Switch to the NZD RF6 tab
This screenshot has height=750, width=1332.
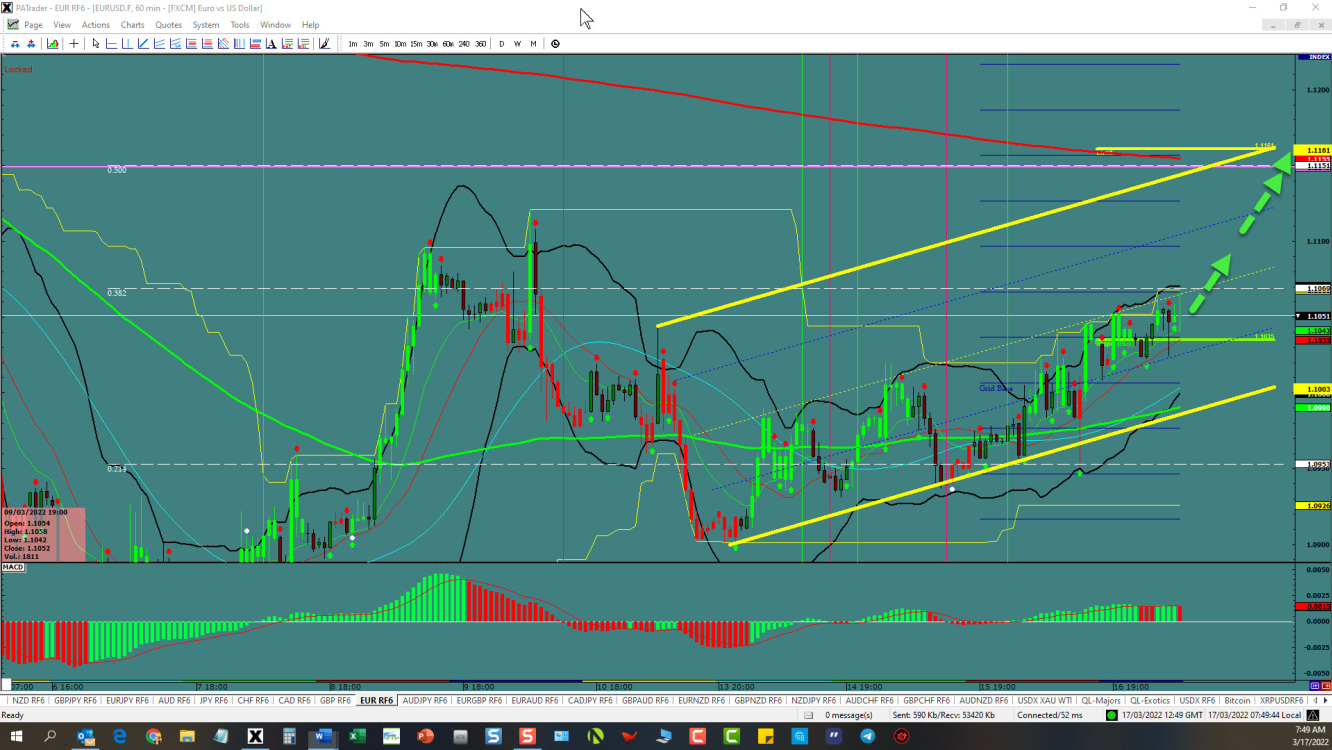pos(28,700)
